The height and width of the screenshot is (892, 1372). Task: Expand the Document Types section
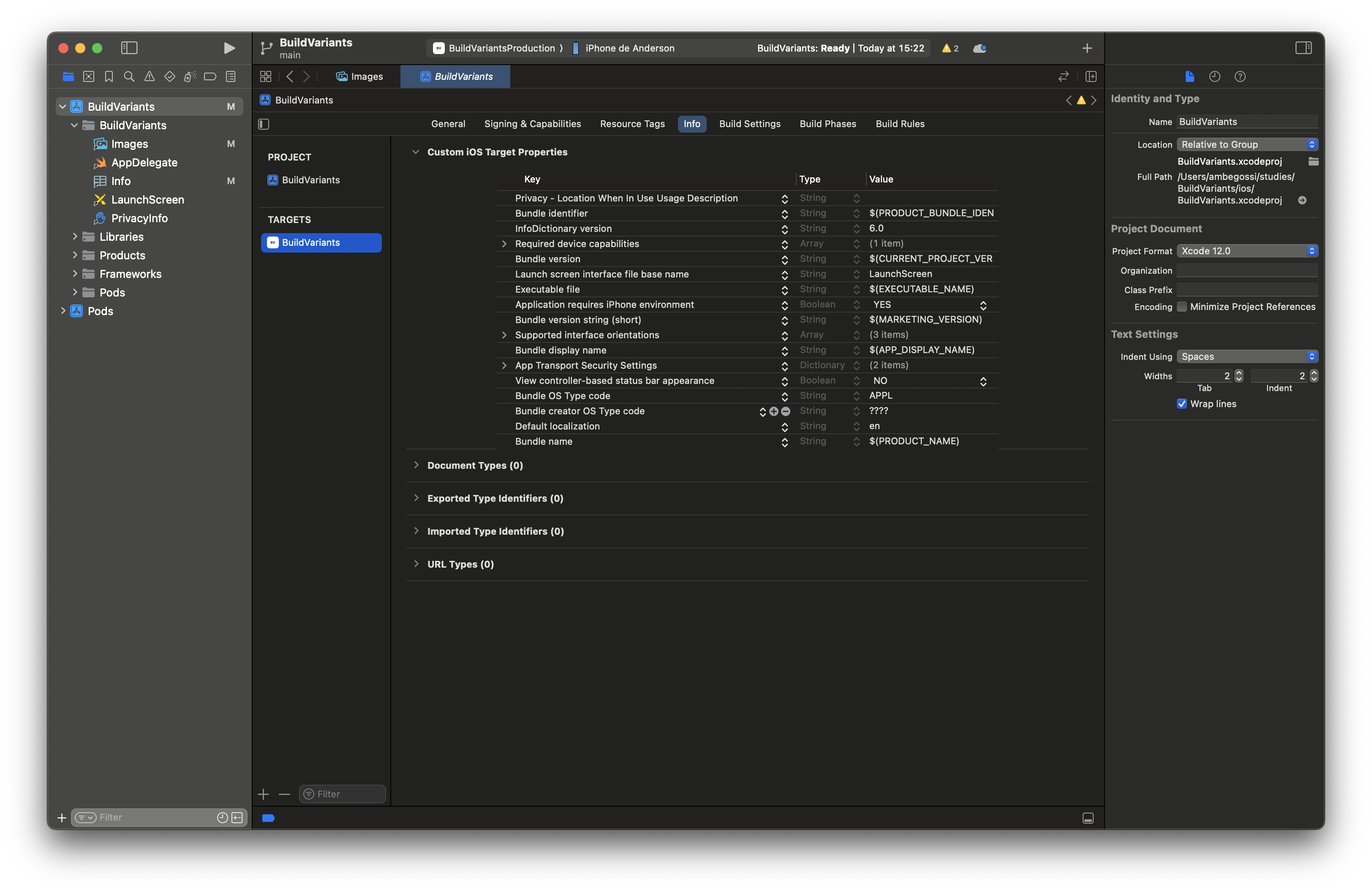[416, 465]
